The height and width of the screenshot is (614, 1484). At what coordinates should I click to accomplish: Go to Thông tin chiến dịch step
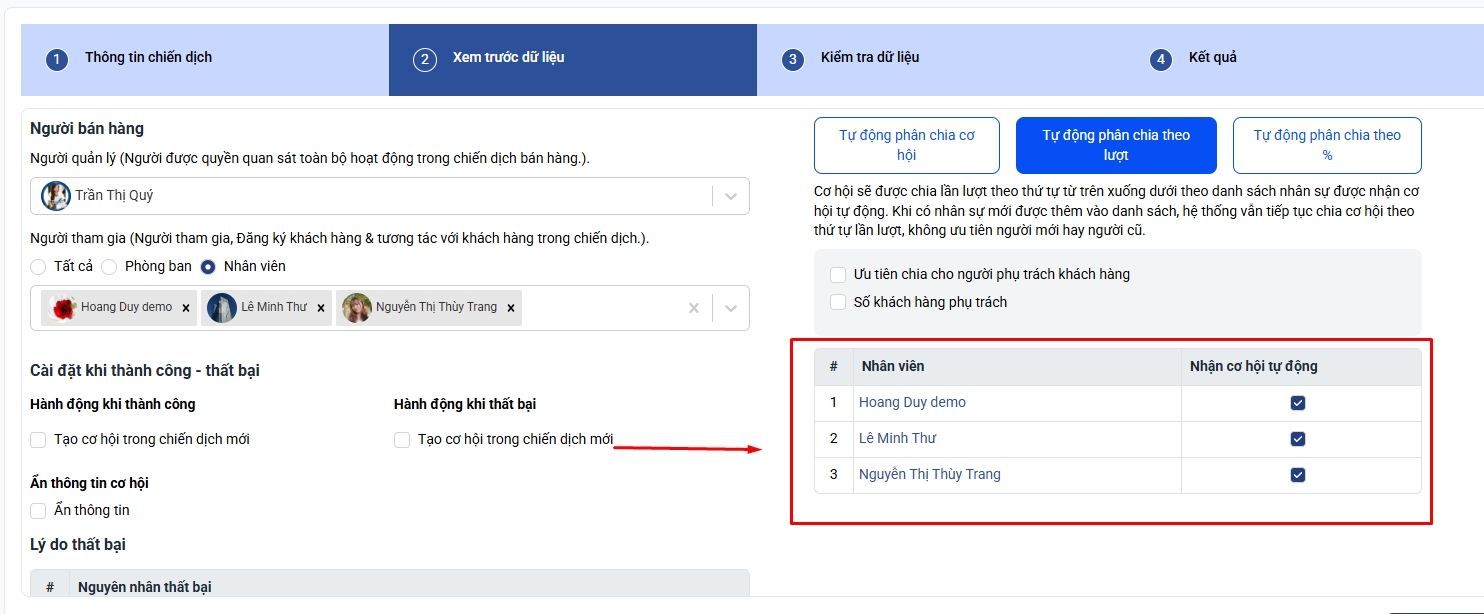(x=148, y=58)
